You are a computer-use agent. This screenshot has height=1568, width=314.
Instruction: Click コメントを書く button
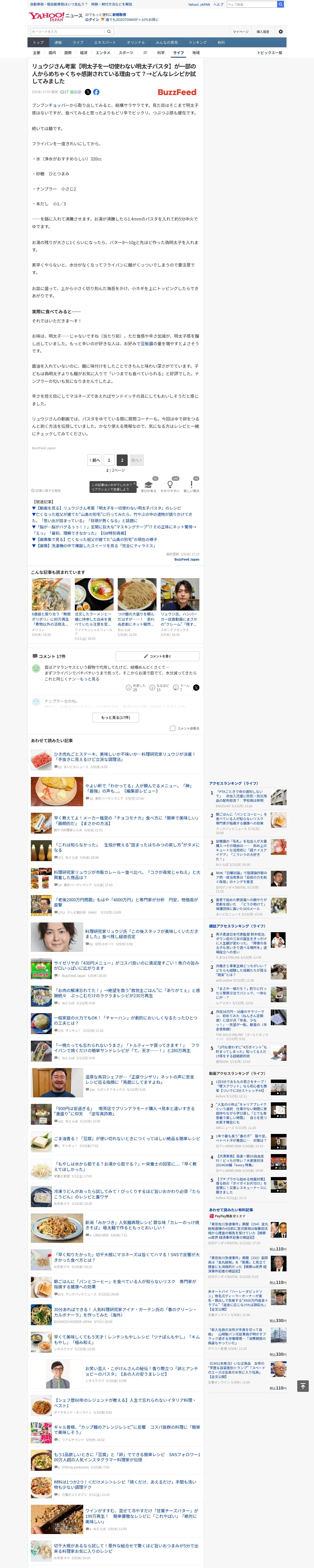click(157, 656)
